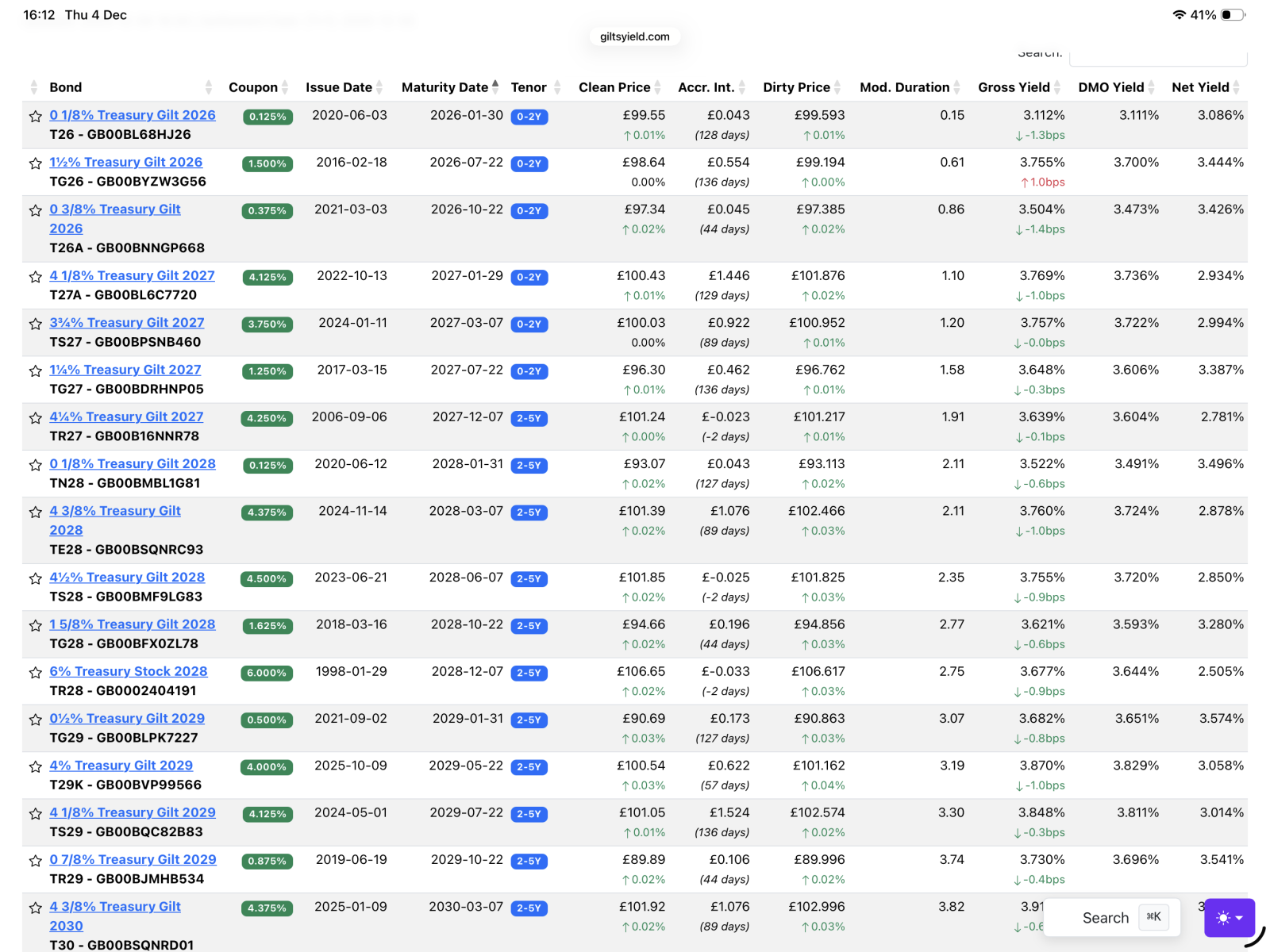Click the floating Search button
The height and width of the screenshot is (952, 1270).
[1111, 918]
